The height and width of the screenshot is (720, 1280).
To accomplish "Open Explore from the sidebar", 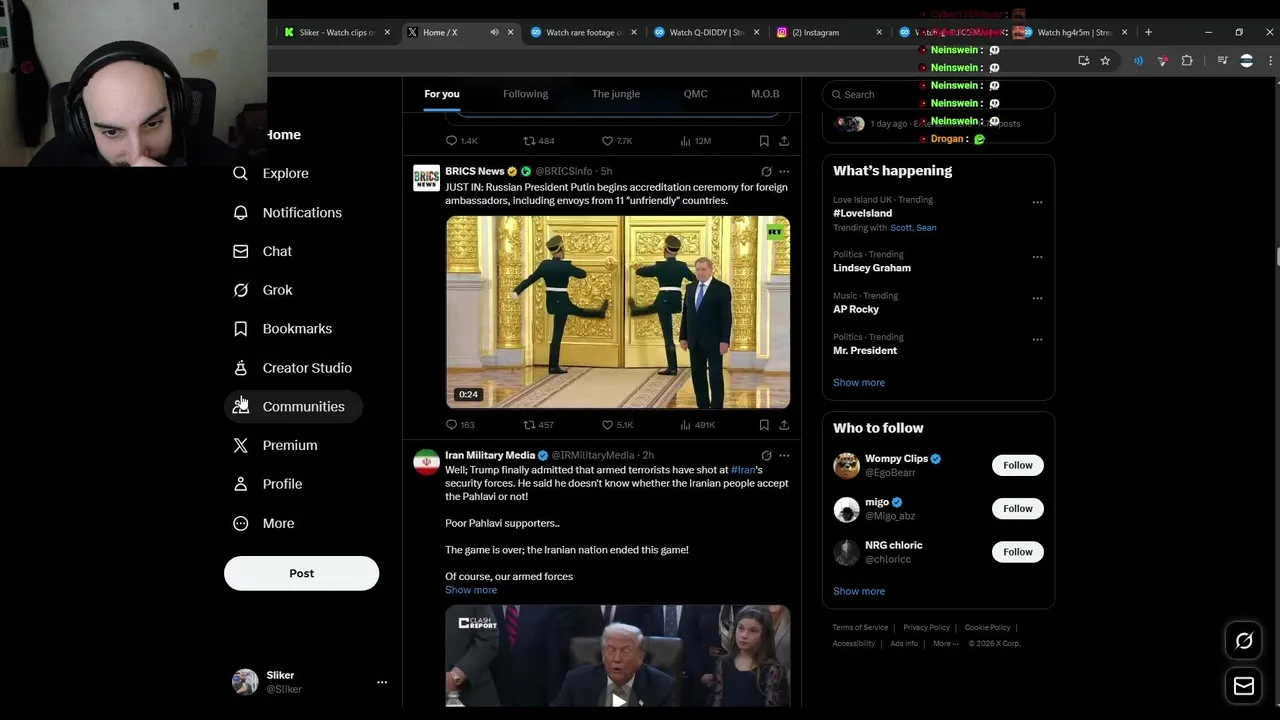I will point(270,173).
